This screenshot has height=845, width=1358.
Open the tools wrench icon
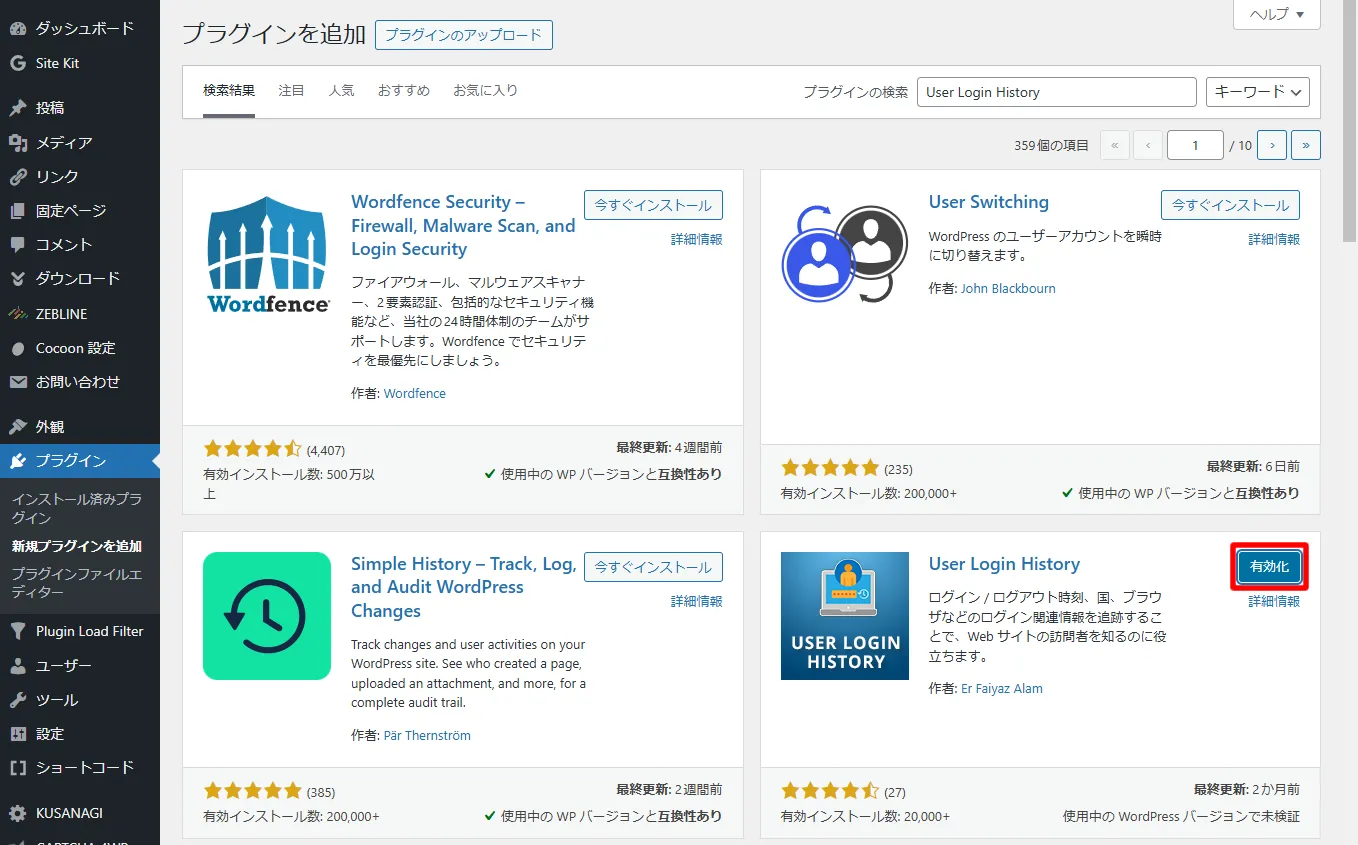coord(17,700)
